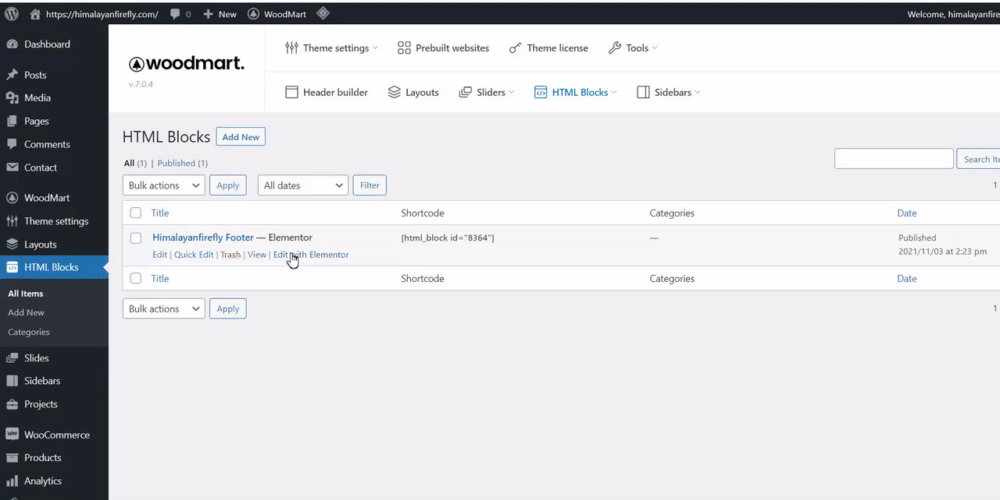The height and width of the screenshot is (500, 1000).
Task: Open the Layouts top menu item
Action: 413,92
